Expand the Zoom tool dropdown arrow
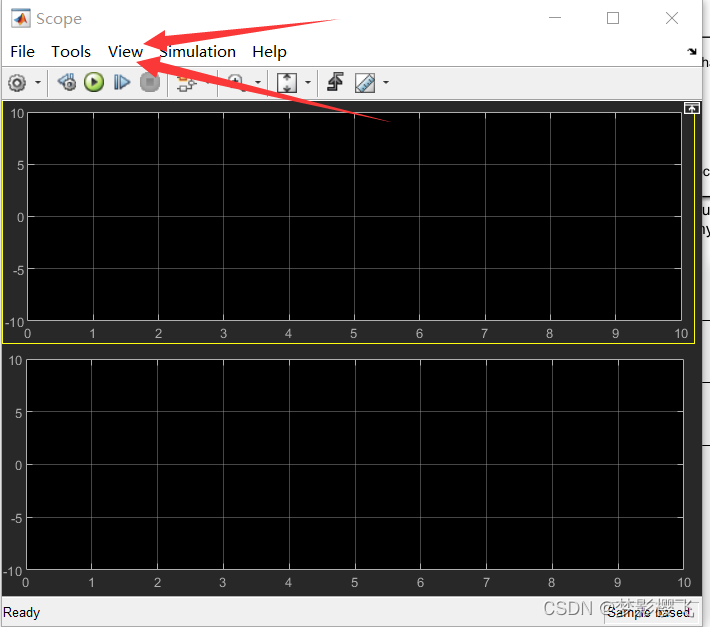710x627 pixels. pyautogui.click(x=258, y=82)
